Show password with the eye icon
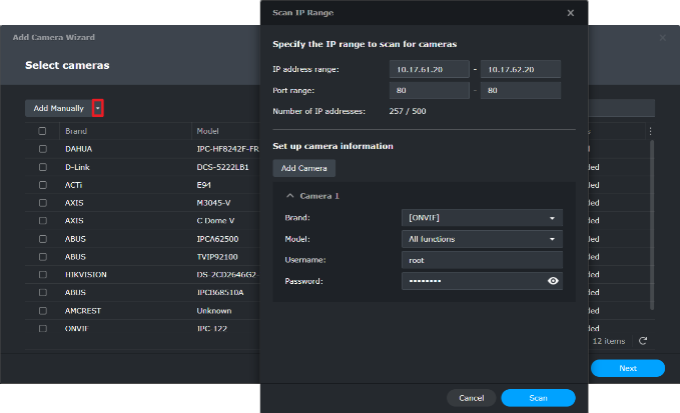This screenshot has height=413, width=680. coord(552,282)
